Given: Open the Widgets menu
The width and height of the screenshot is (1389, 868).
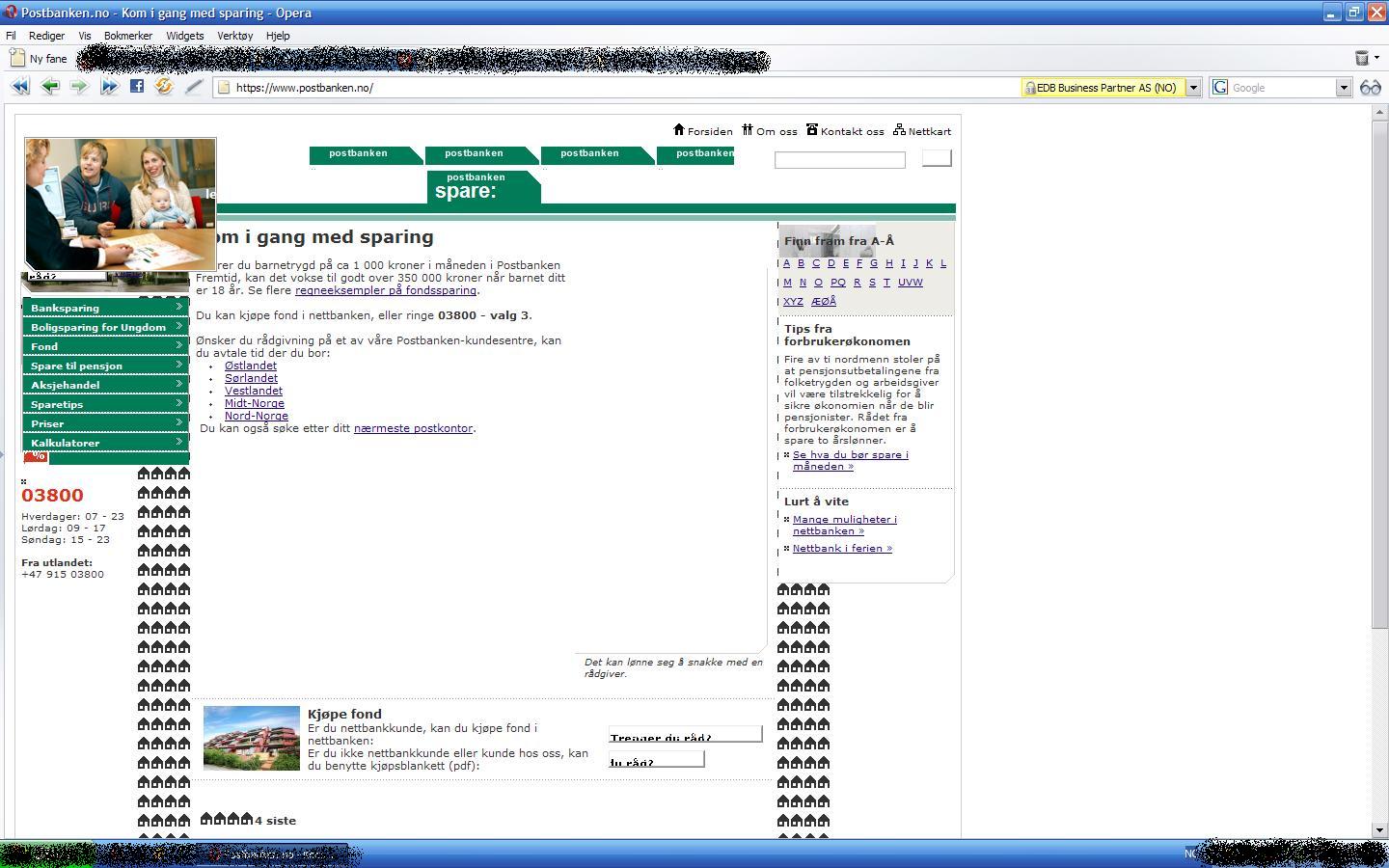Looking at the screenshot, I should tap(184, 36).
